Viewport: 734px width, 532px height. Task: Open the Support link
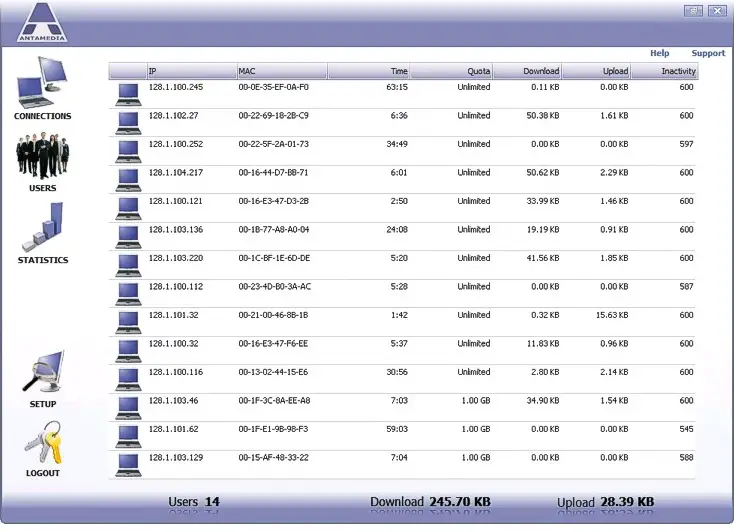tap(708, 53)
